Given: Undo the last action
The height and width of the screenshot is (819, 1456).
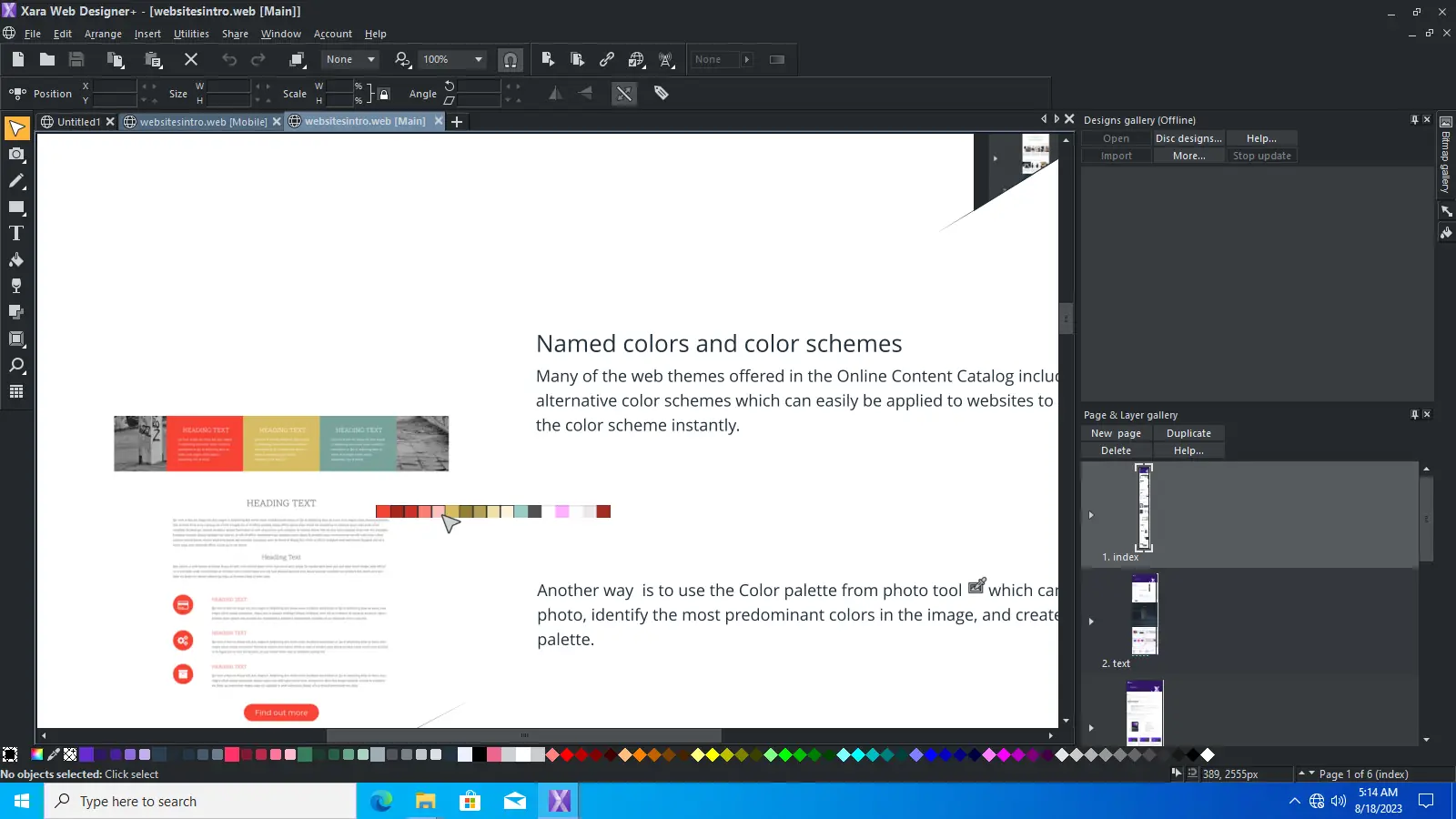Looking at the screenshot, I should pyautogui.click(x=229, y=59).
